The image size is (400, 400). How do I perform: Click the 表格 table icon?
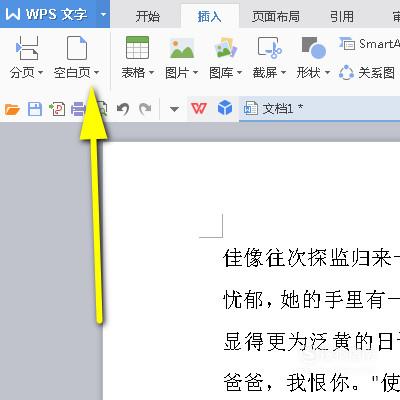137,48
